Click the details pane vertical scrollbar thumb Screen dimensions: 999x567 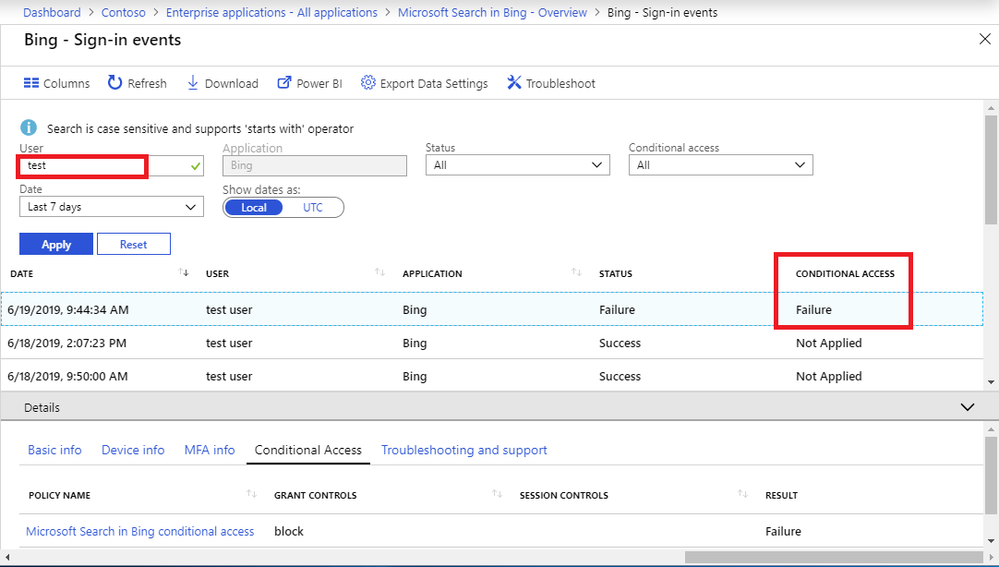coord(991,473)
